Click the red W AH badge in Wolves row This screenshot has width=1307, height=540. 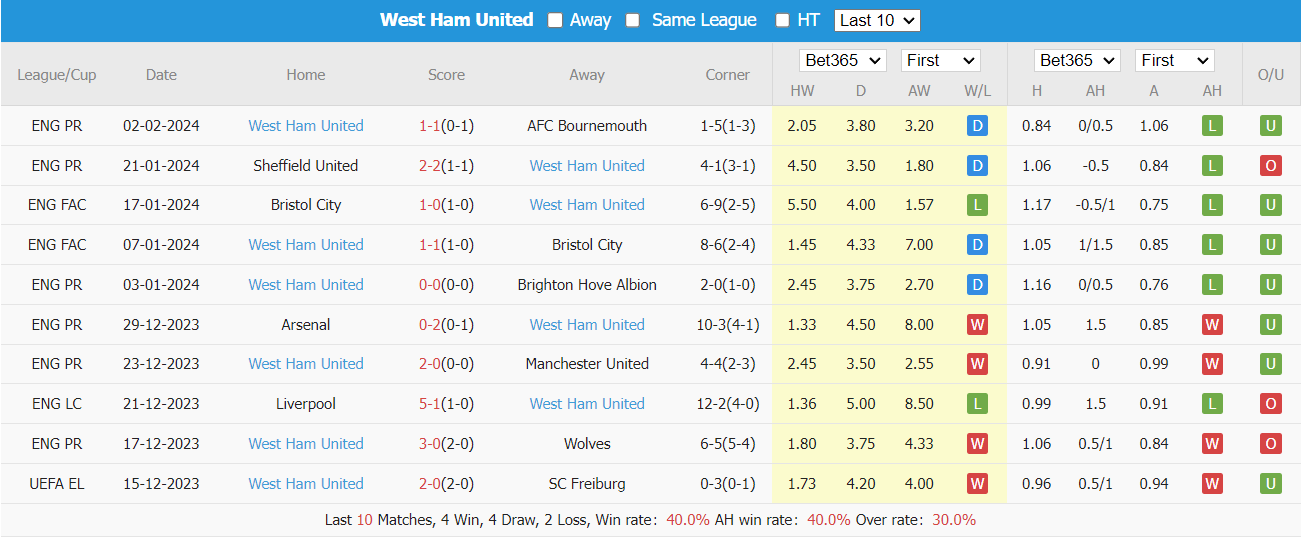[1212, 444]
